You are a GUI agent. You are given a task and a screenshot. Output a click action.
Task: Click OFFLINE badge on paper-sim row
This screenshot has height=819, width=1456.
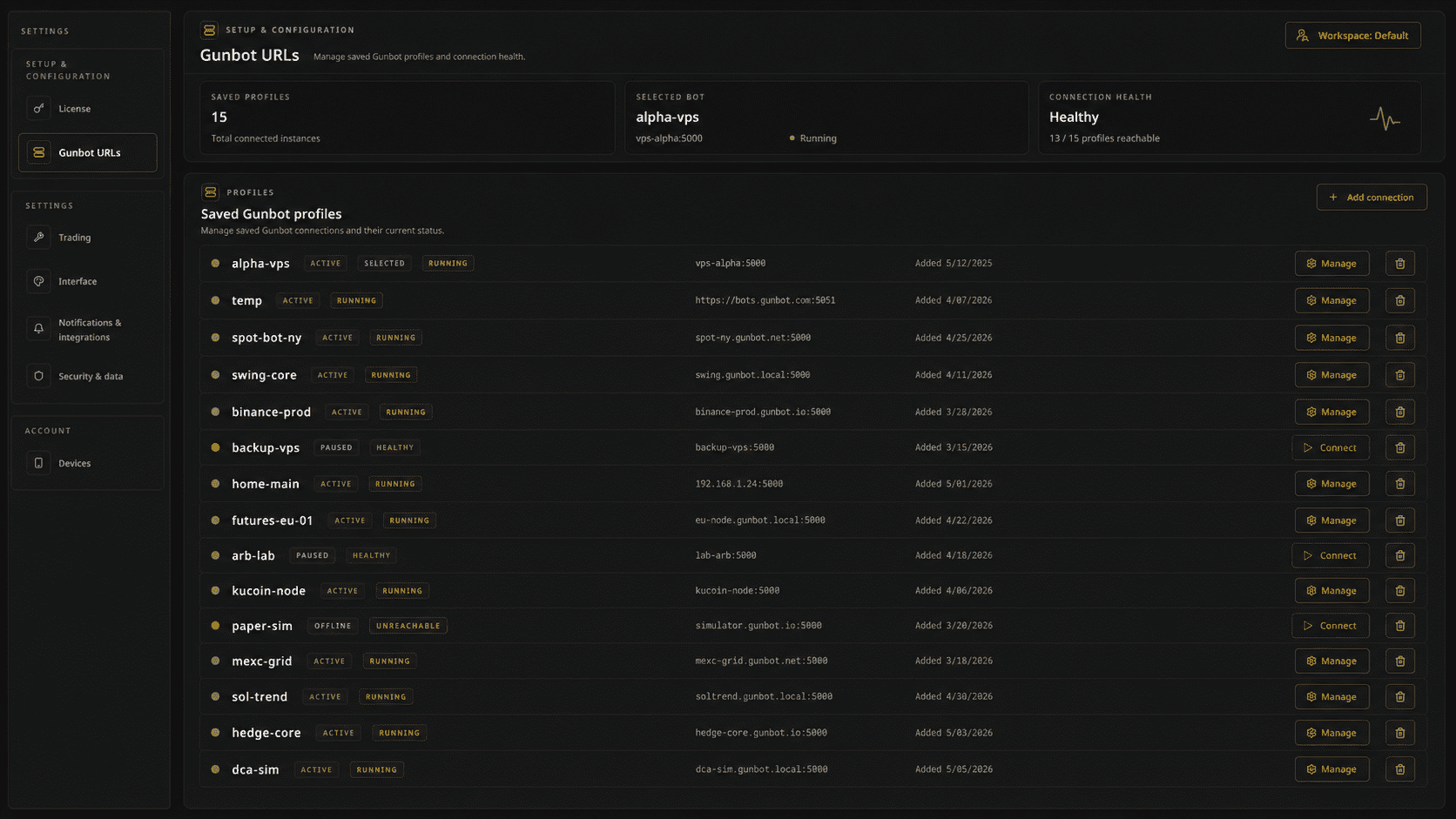(x=333, y=626)
